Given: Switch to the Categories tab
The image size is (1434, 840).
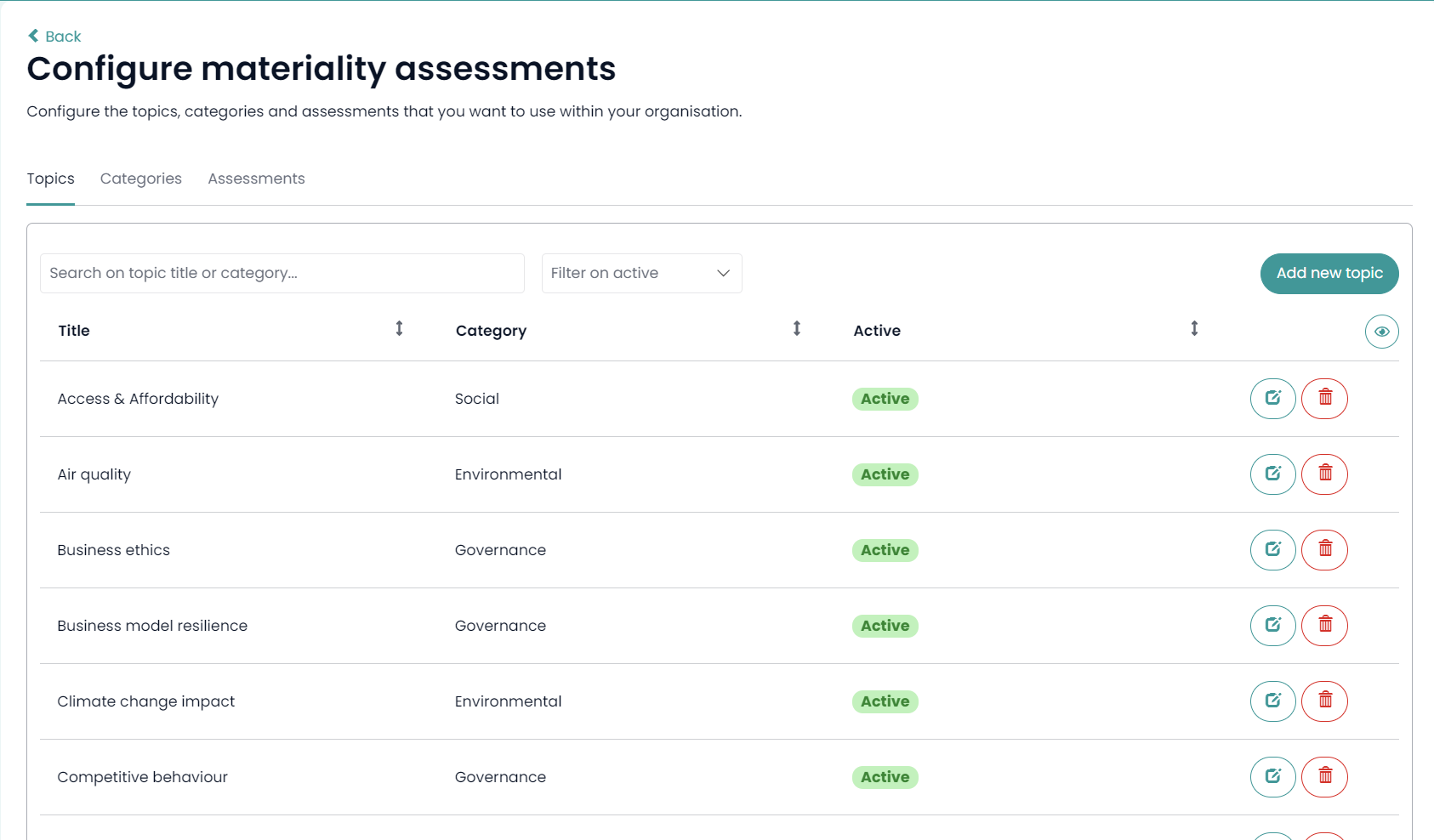Looking at the screenshot, I should 140,179.
